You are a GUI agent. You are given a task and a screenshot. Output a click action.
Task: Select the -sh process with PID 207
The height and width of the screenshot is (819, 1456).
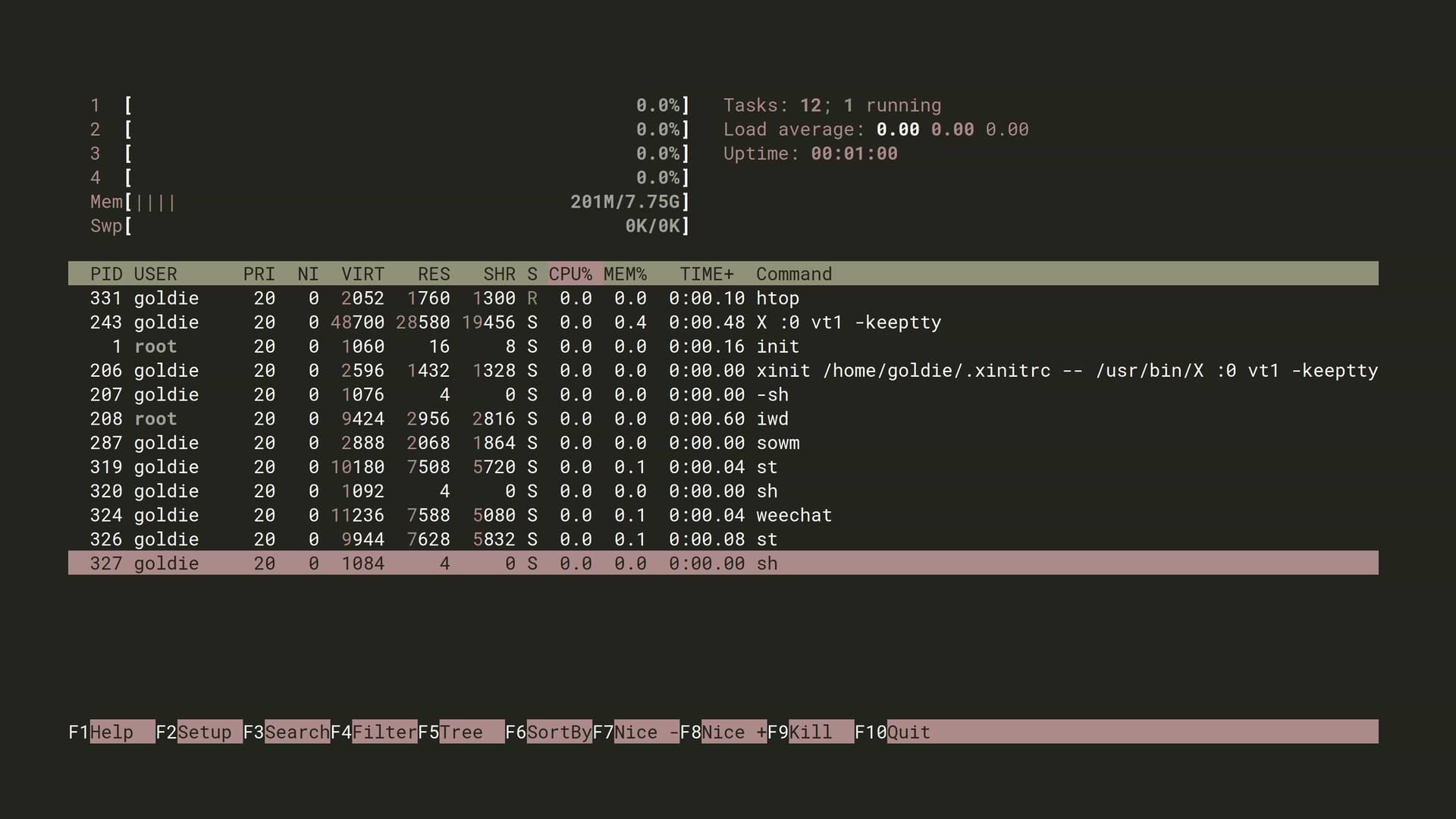tap(723, 394)
